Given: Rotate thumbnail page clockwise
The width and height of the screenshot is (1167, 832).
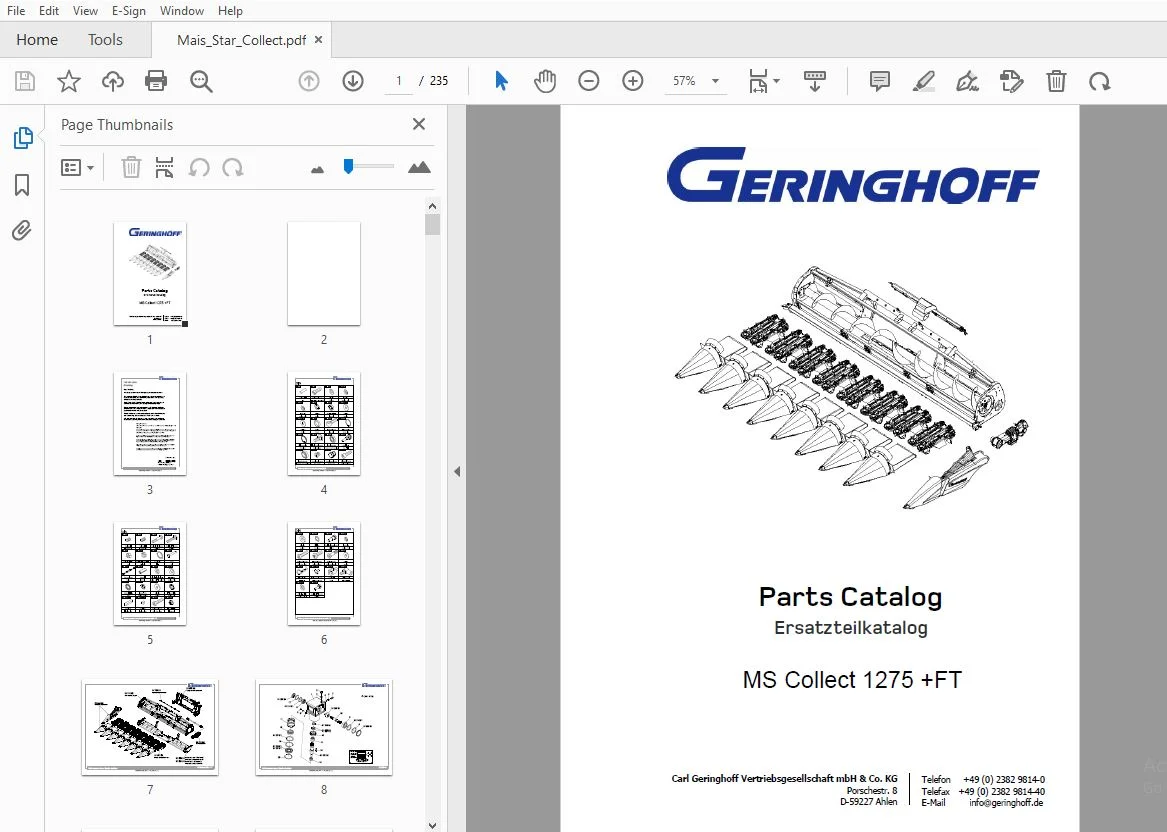Looking at the screenshot, I should [233, 167].
